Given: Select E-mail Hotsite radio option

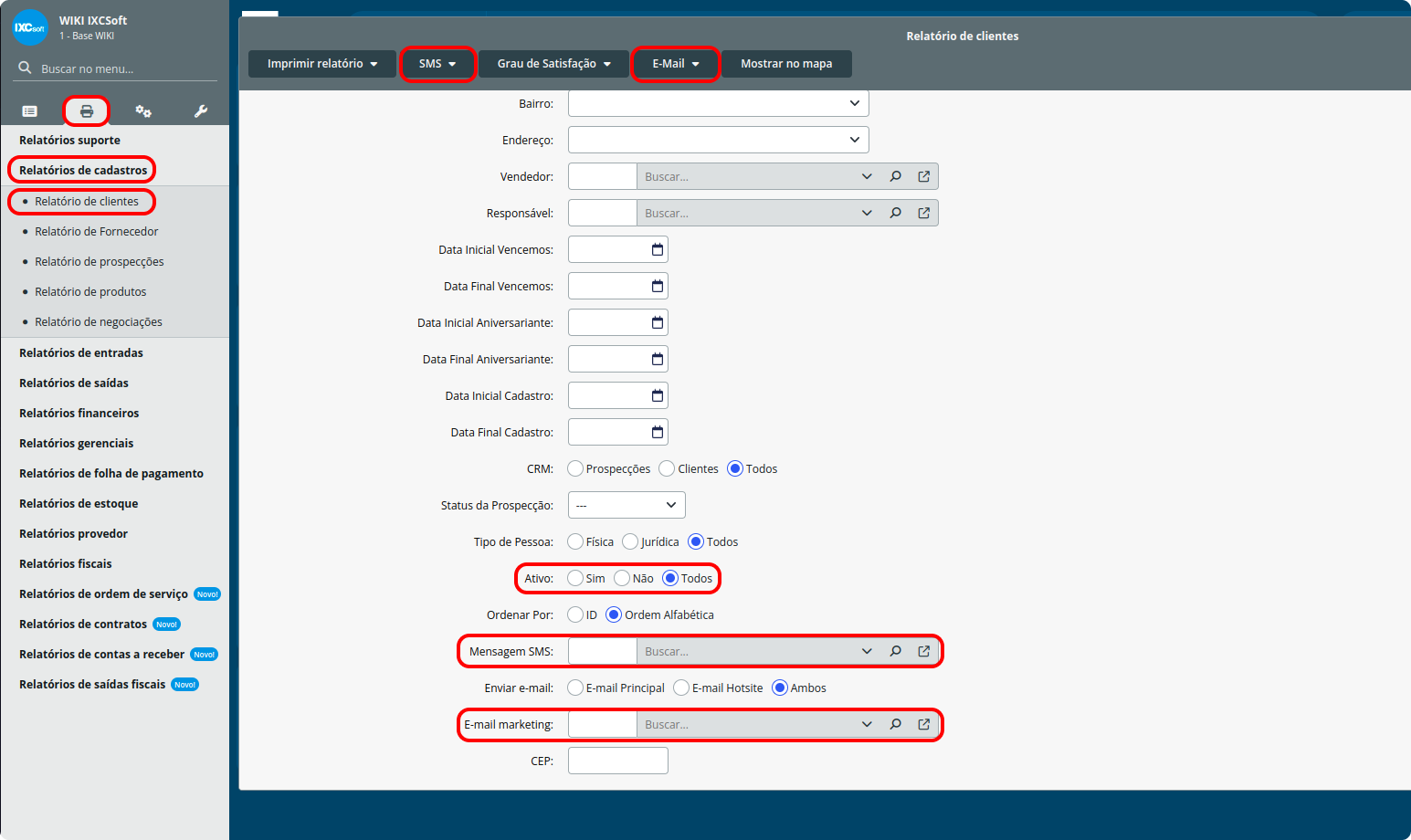Looking at the screenshot, I should point(681,688).
